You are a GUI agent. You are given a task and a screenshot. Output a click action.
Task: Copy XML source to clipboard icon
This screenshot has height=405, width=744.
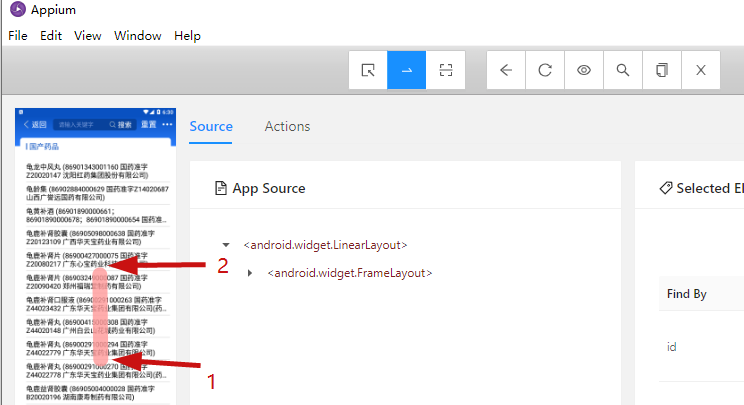click(662, 70)
